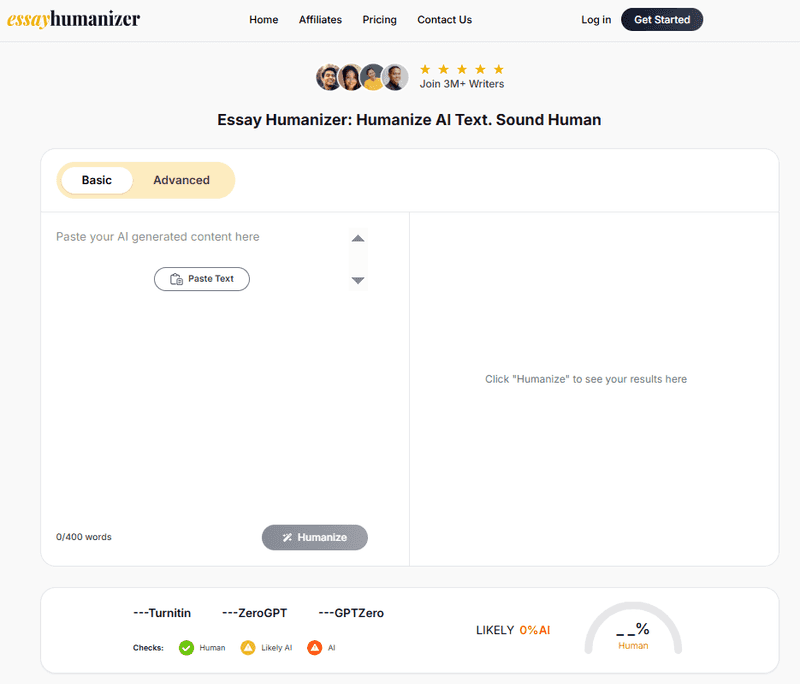Screen dimensions: 800x684
Task: Click the first writer avatar photo
Action: click(x=328, y=77)
